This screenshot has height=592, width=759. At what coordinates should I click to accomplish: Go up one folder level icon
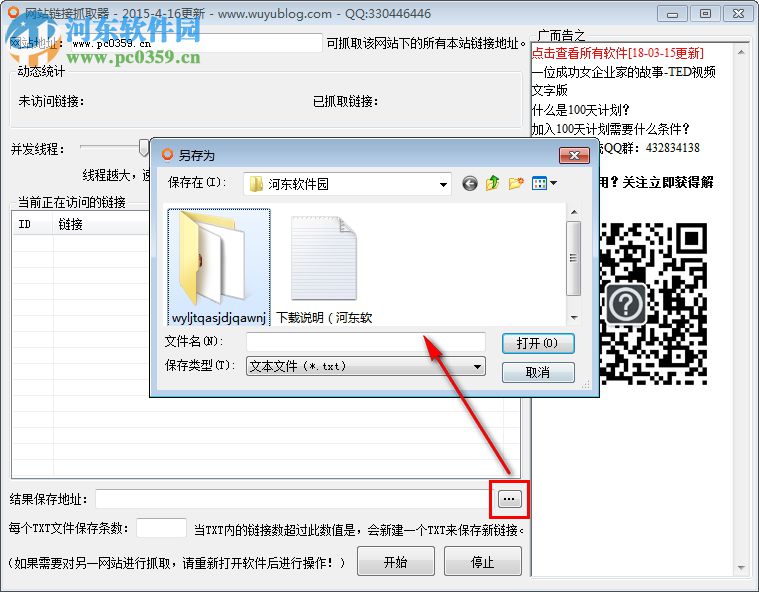coord(492,183)
